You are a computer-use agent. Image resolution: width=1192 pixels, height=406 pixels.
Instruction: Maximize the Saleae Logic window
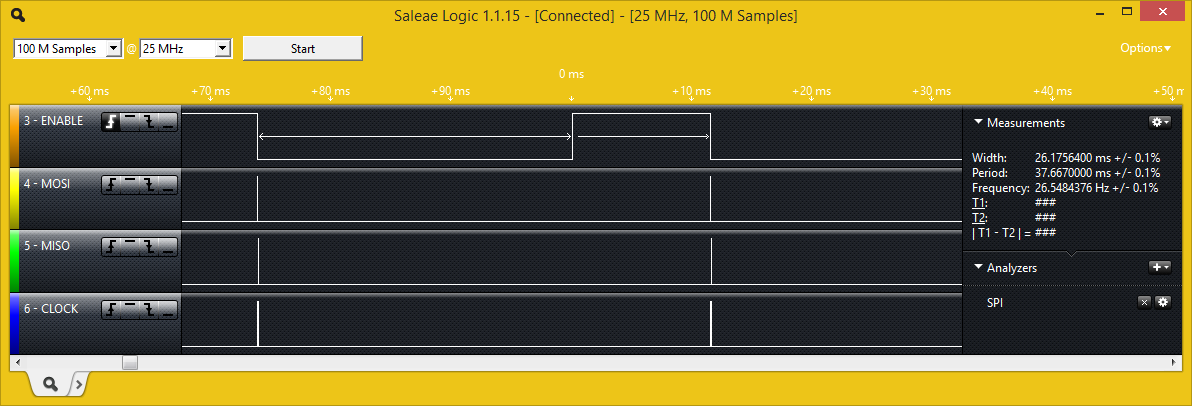[x=1127, y=11]
